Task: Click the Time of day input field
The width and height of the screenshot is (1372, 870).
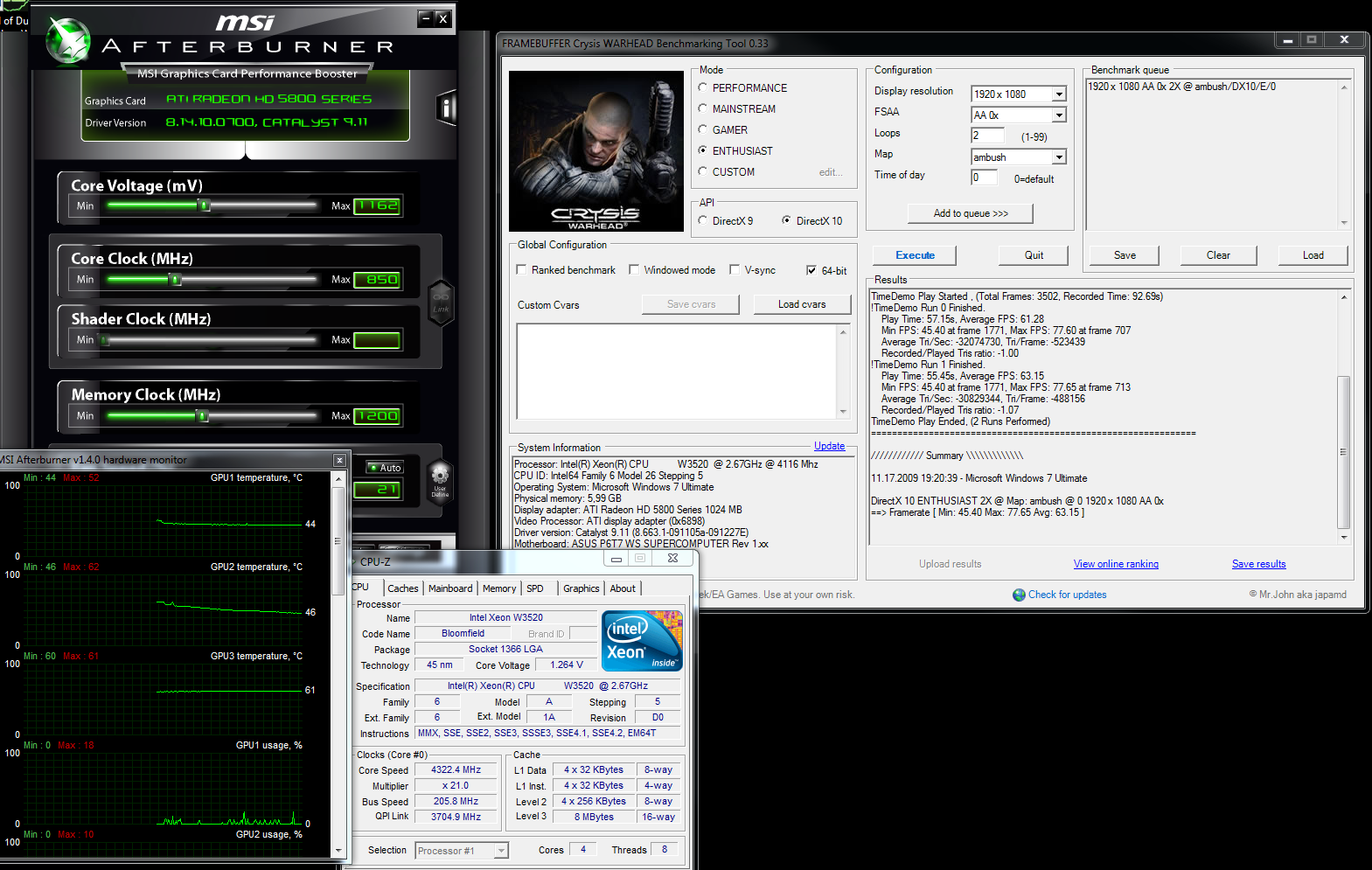Action: [984, 177]
